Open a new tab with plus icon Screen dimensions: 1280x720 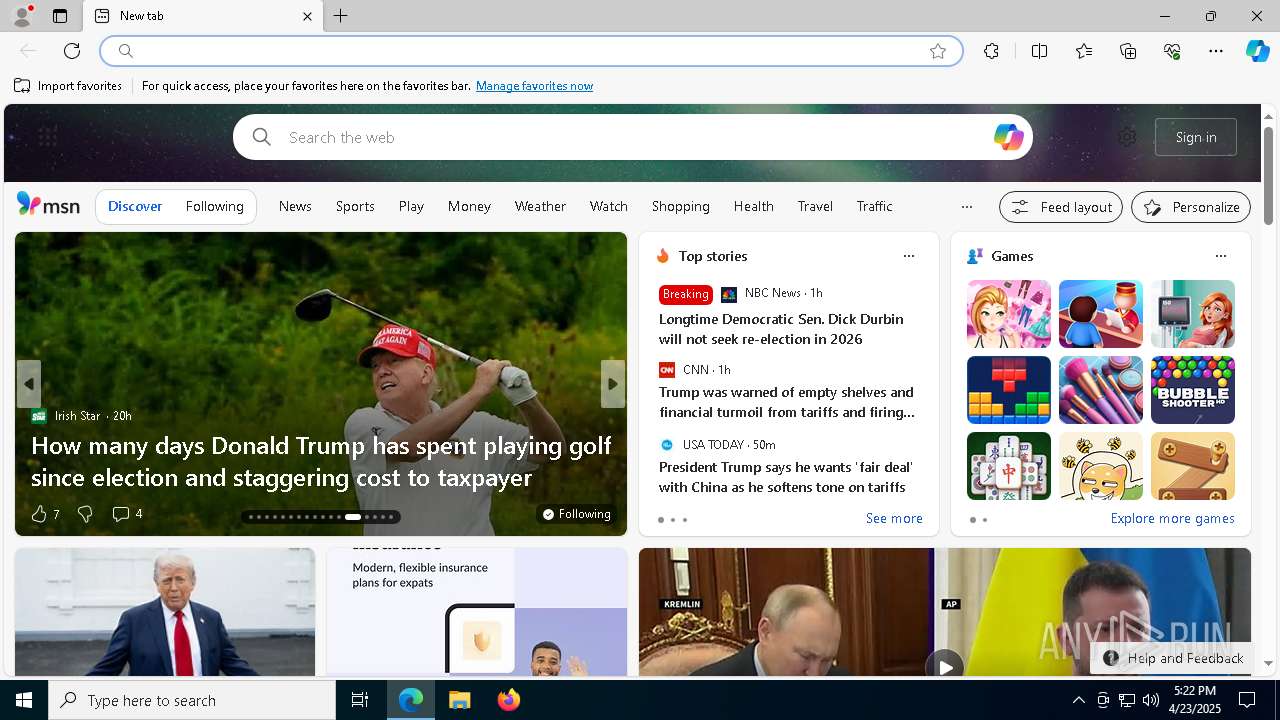(x=341, y=16)
